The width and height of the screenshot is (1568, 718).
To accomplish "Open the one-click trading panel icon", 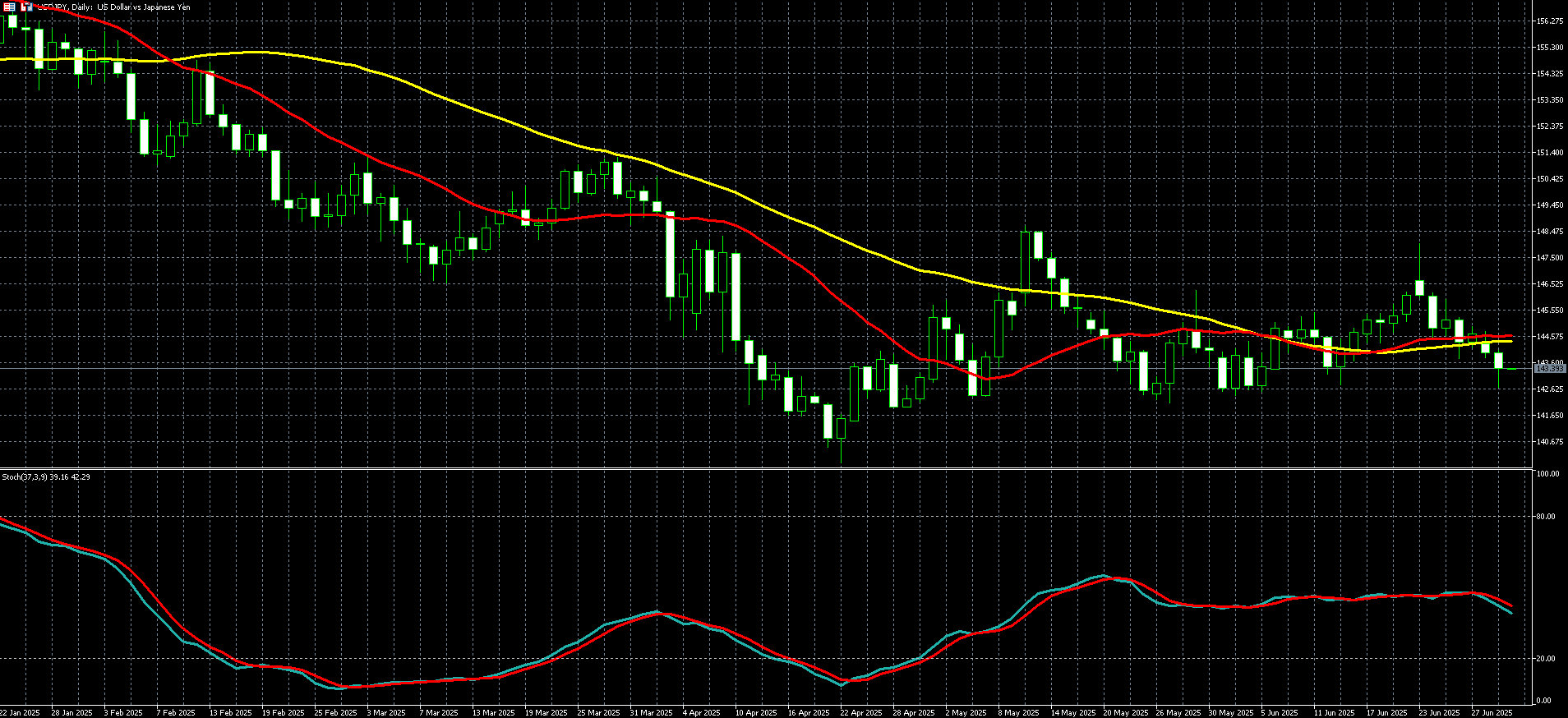I will click(x=10, y=7).
